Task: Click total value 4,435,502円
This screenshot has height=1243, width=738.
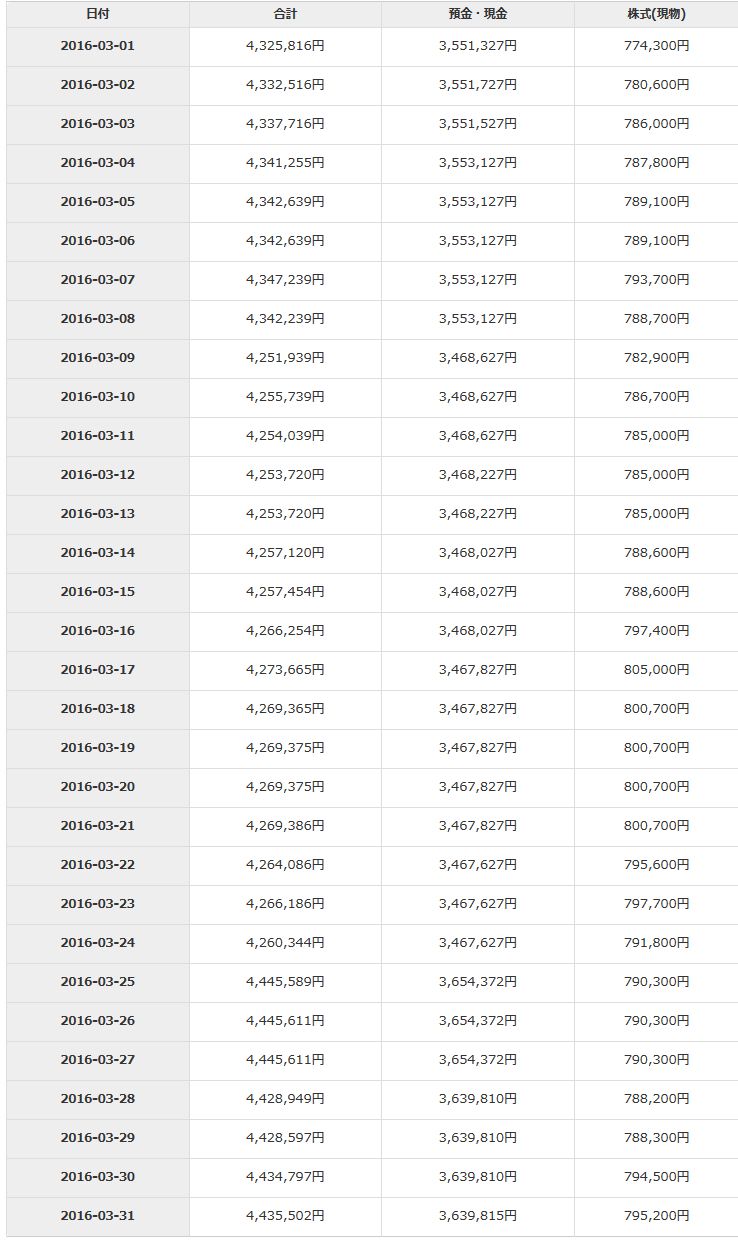Action: click(285, 1216)
